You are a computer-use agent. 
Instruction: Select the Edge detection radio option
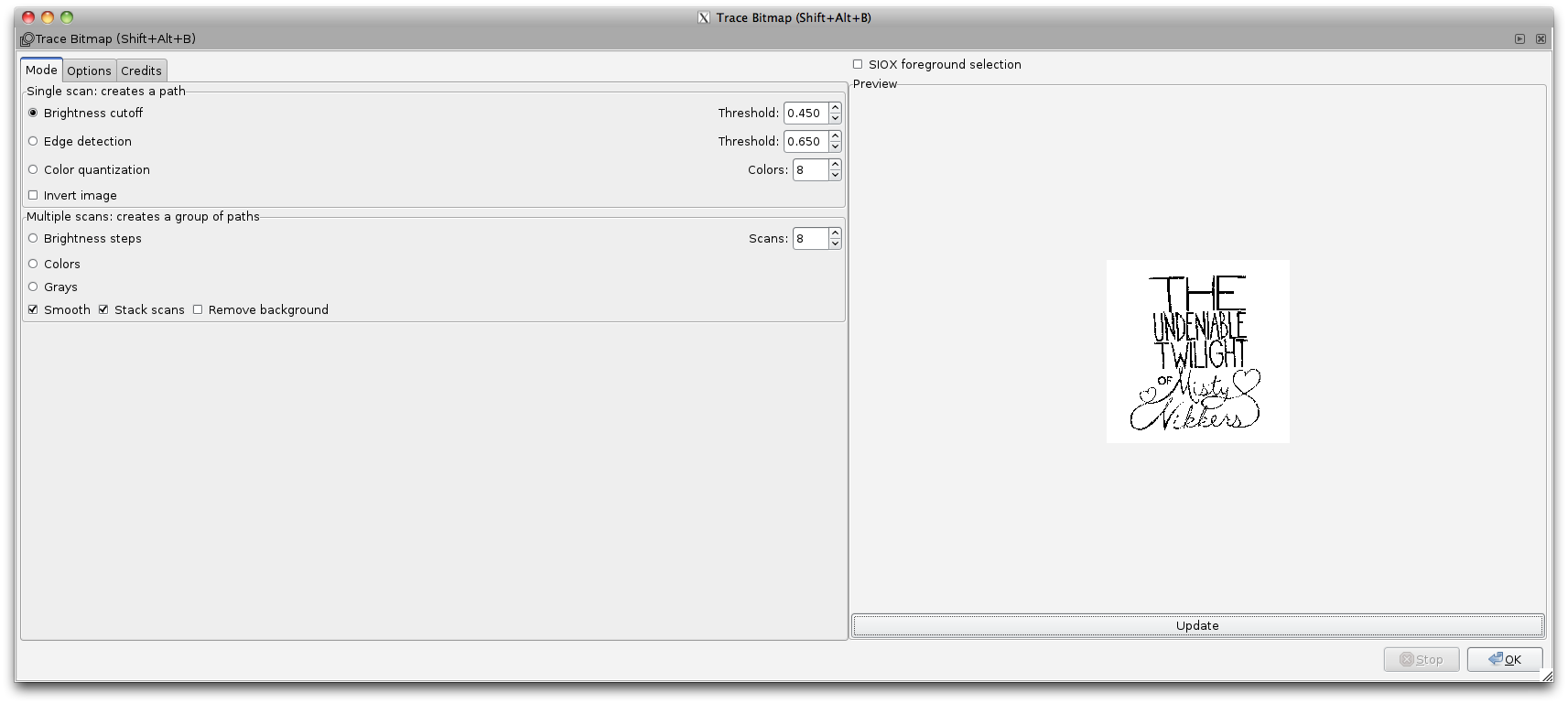coord(33,141)
